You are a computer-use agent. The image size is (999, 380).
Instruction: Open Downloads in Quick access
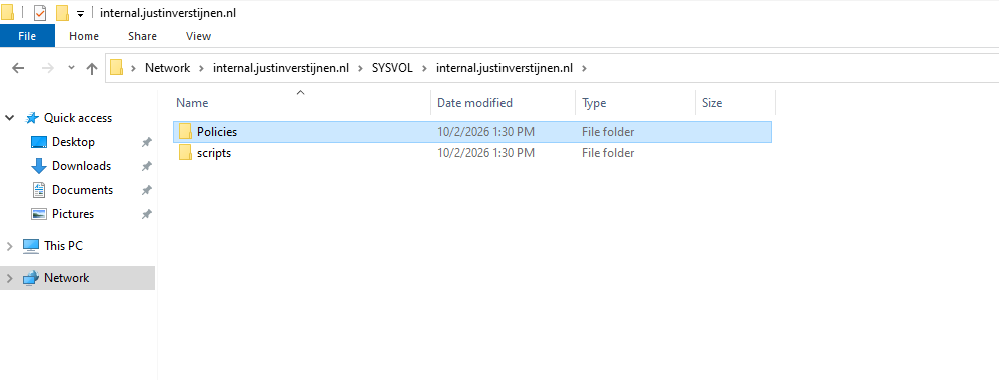tap(82, 166)
